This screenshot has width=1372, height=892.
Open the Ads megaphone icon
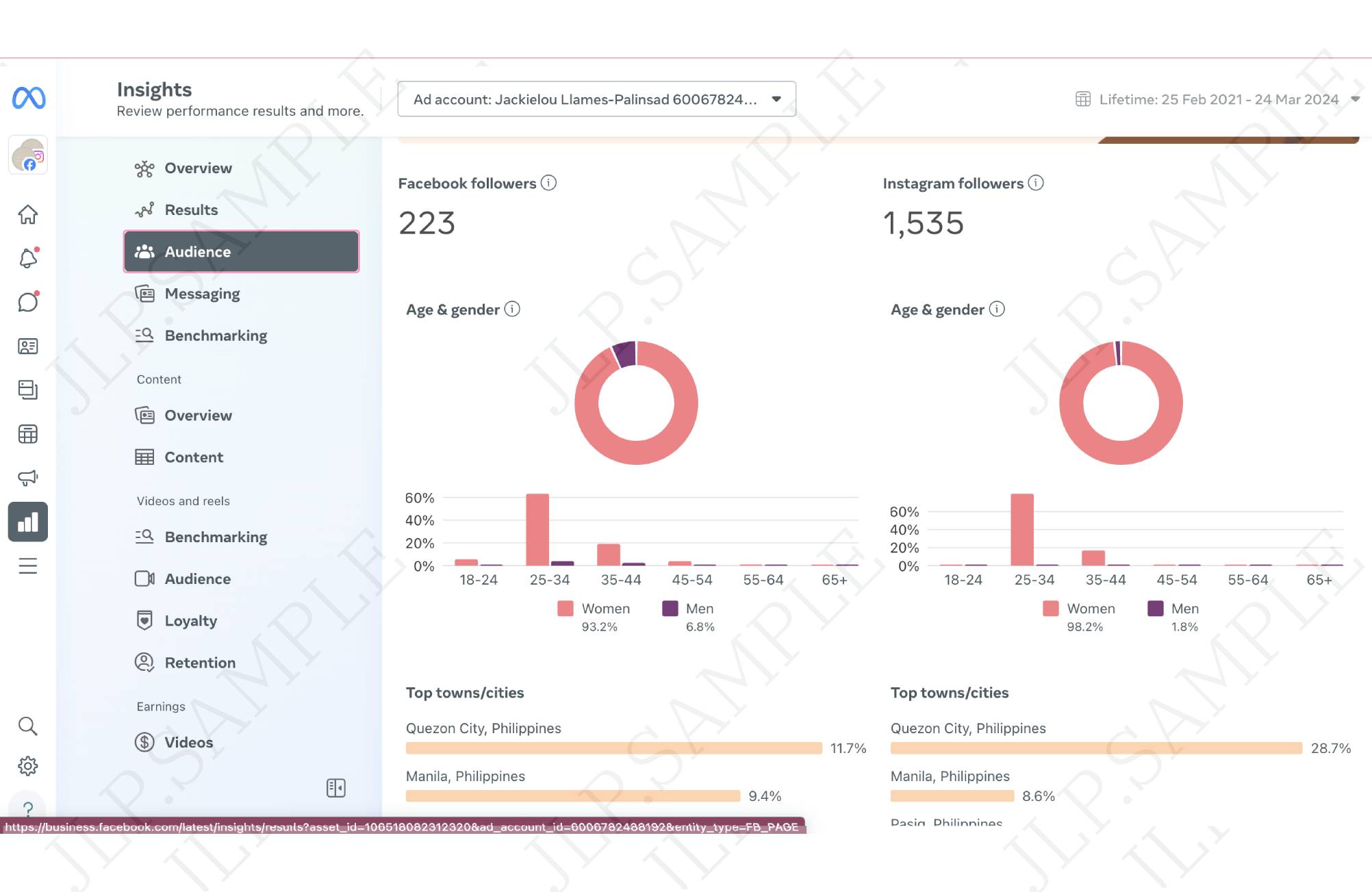(28, 478)
